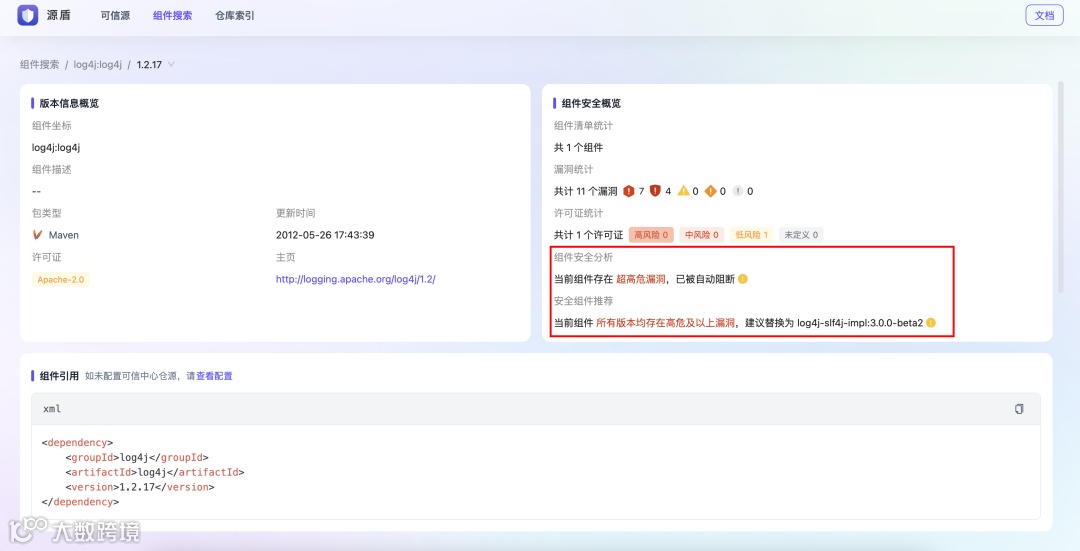Click the 源盾 shield logo icon

point(28,15)
